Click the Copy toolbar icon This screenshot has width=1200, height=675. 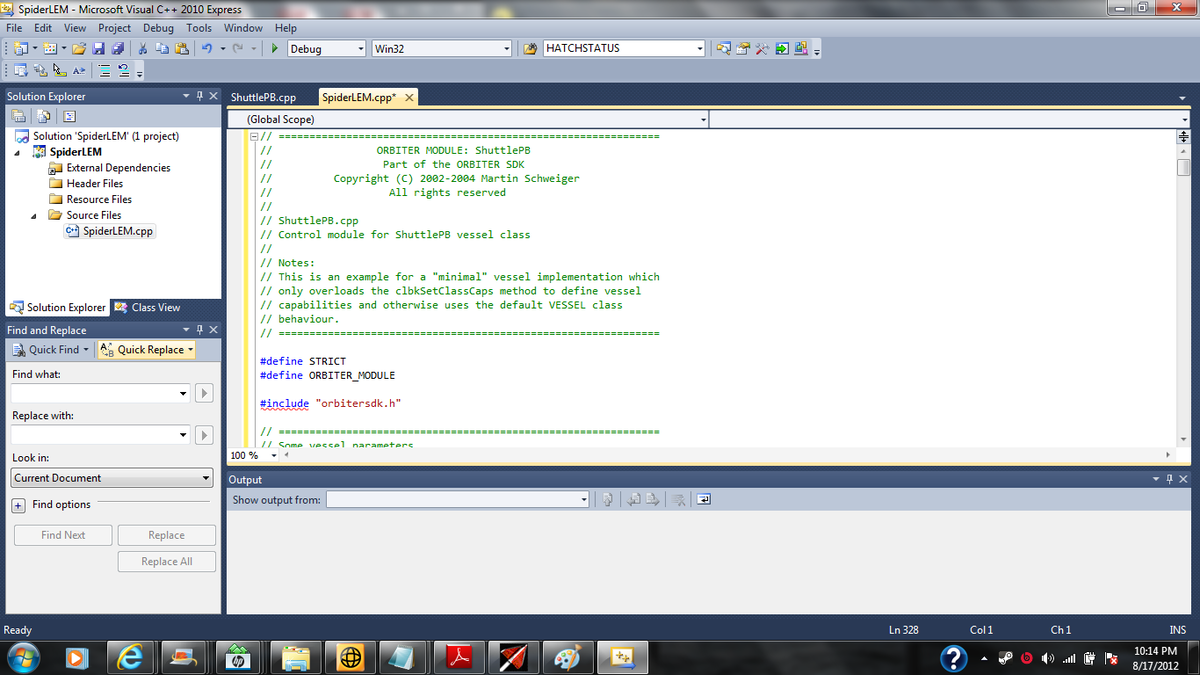tap(162, 48)
